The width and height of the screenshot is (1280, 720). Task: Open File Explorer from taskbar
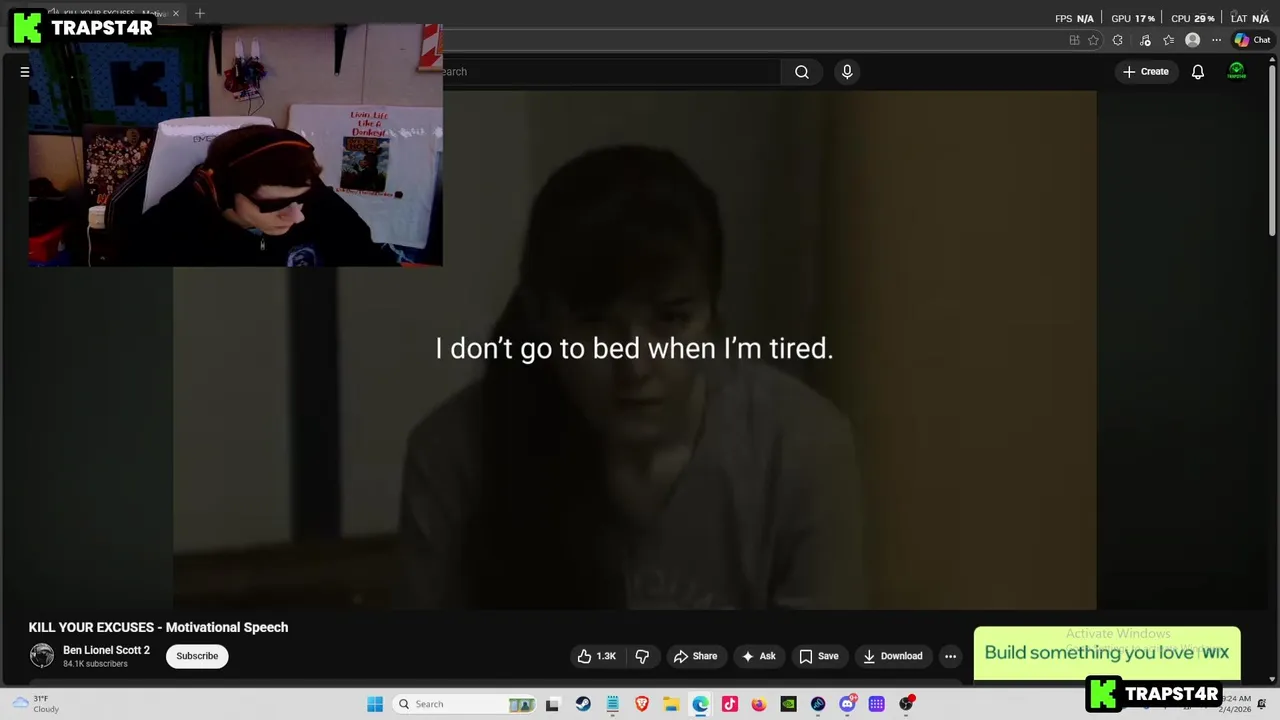coord(671,704)
